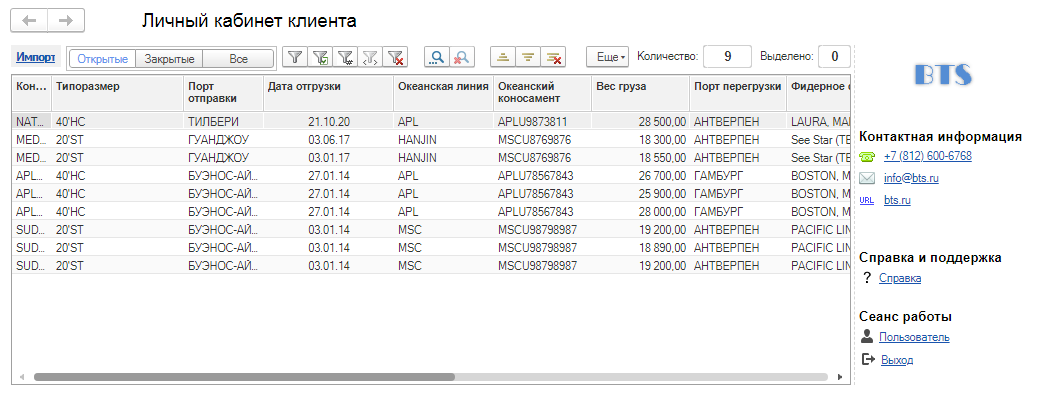Viewport: 1044px width, 396px height.
Task: Click the Количество field showing 9
Action: pos(727,57)
